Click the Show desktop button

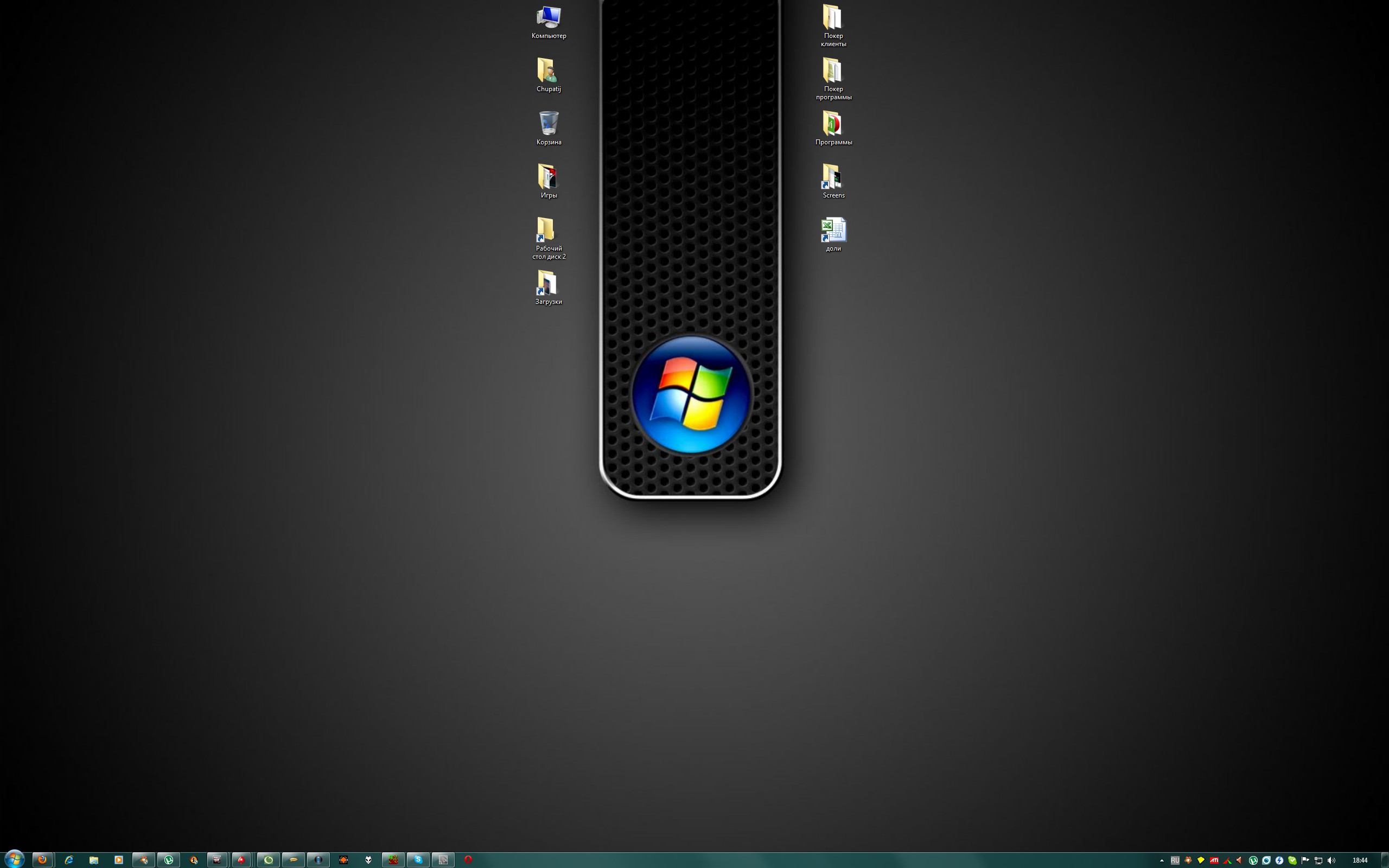point(1385,860)
